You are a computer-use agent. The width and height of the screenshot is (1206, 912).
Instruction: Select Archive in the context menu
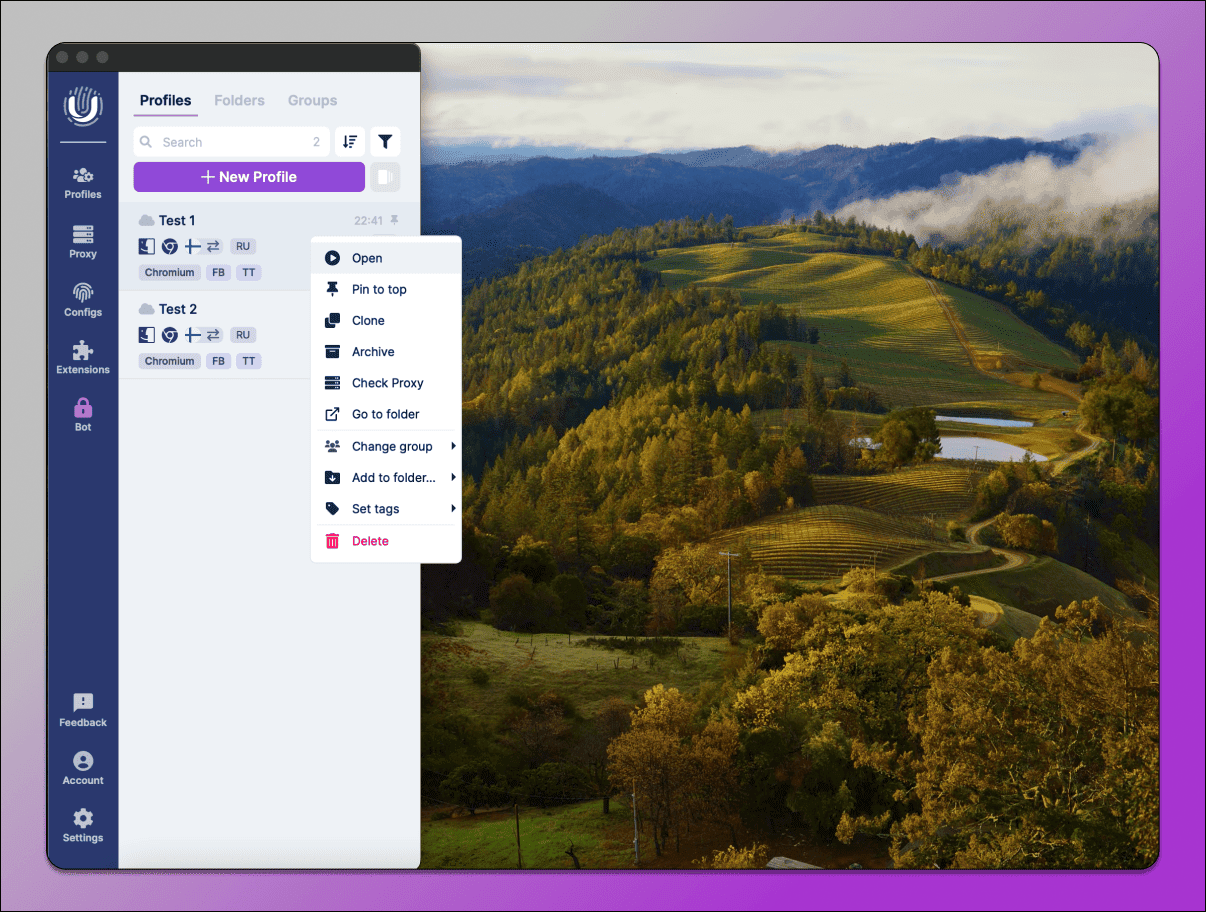pyautogui.click(x=386, y=352)
